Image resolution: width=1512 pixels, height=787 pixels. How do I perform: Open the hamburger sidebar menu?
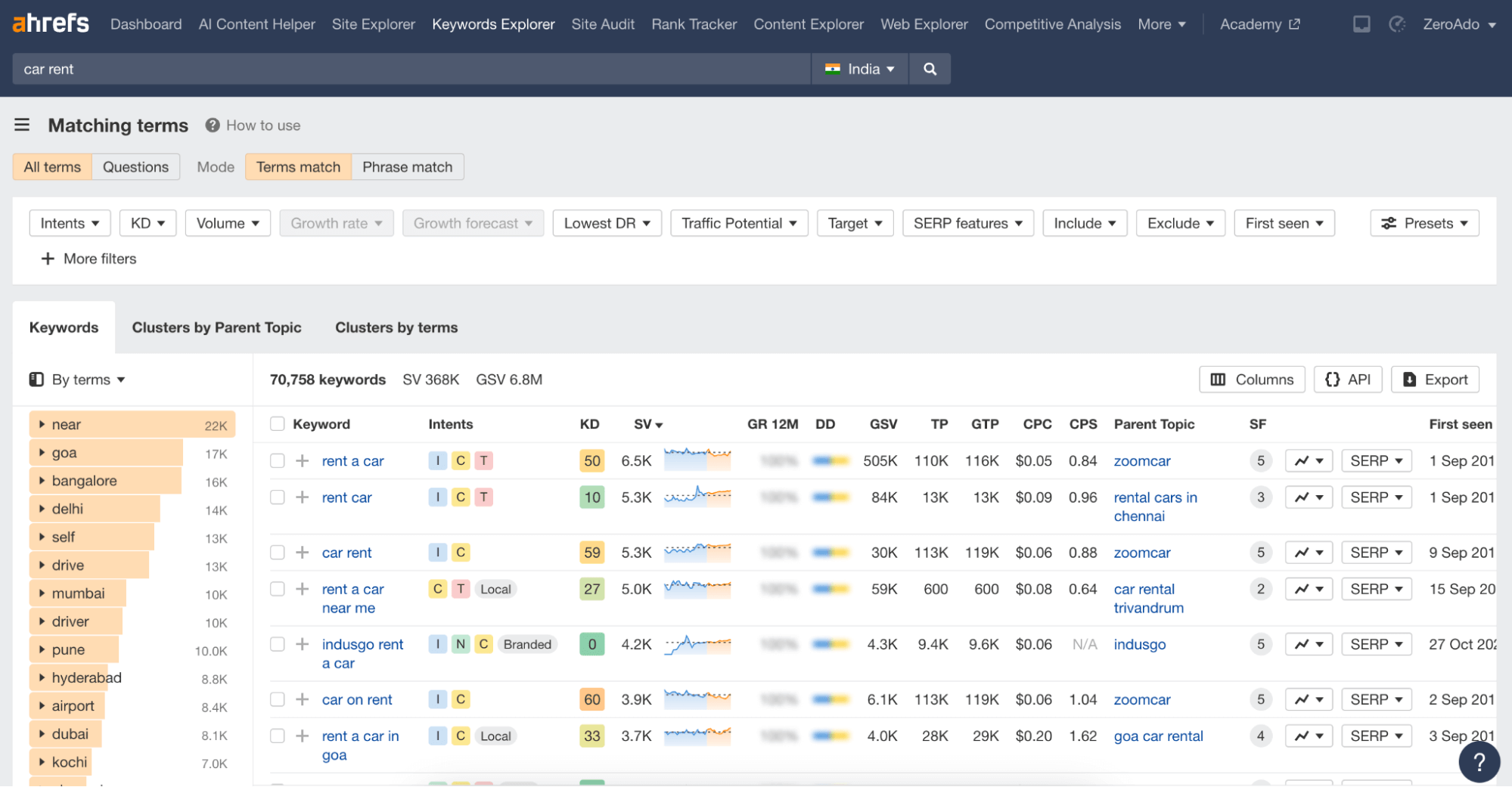pyautogui.click(x=22, y=125)
